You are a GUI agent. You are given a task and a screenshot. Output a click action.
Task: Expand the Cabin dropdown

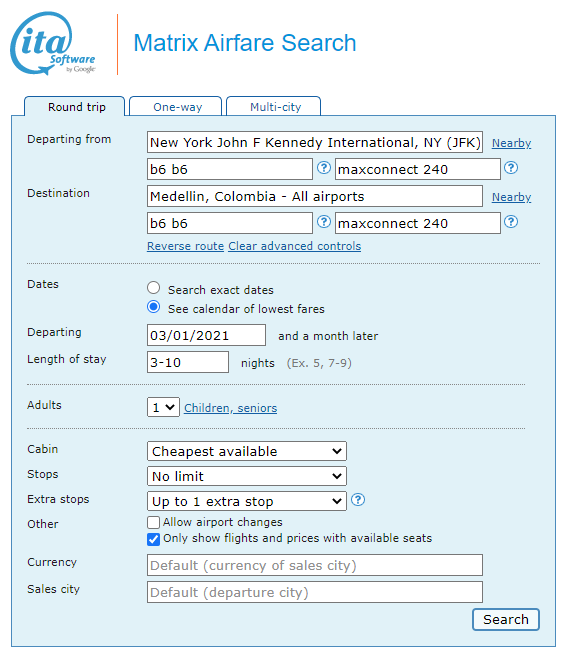point(247,451)
